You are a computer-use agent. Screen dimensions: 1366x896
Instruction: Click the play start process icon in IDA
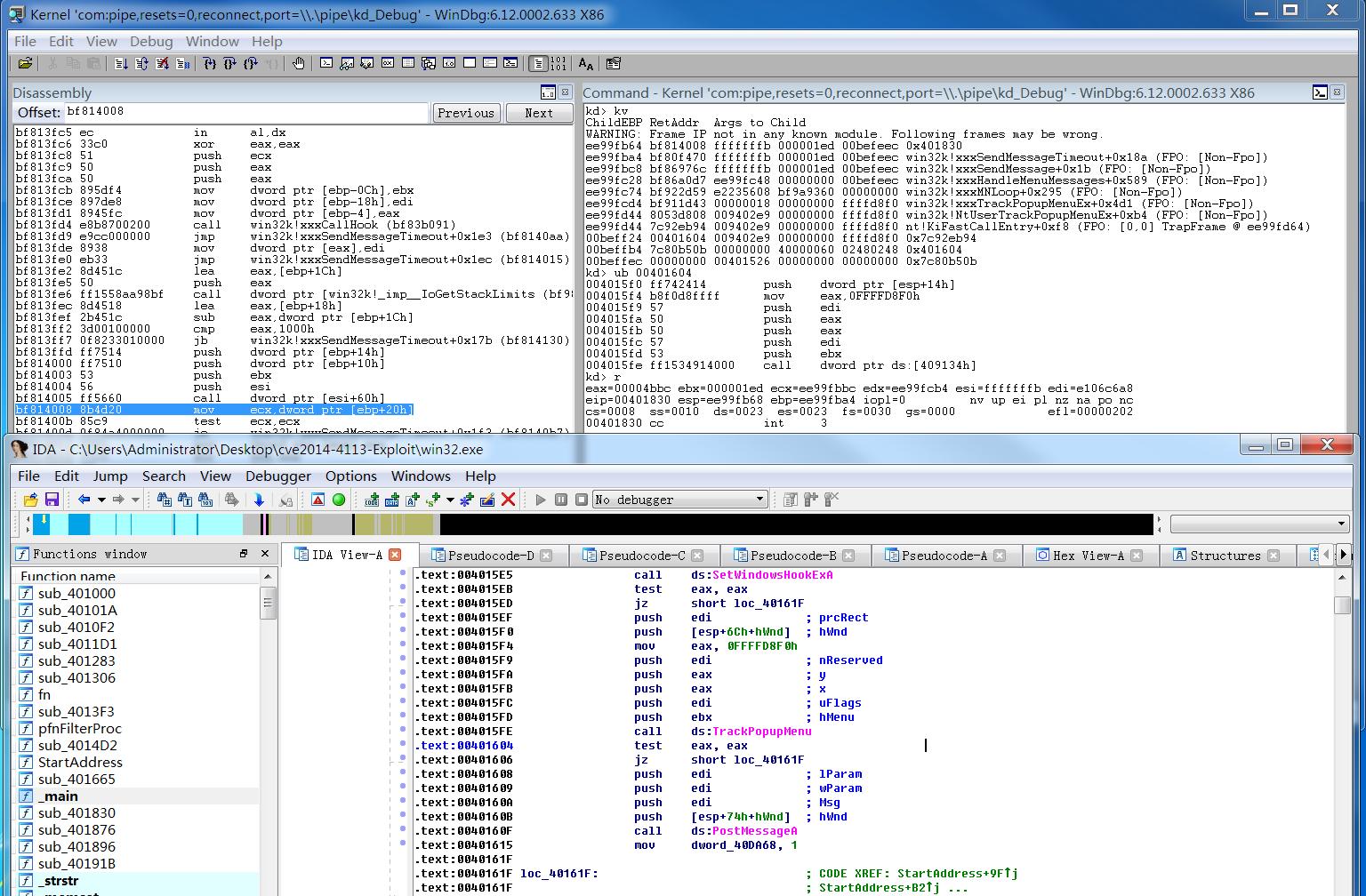click(540, 500)
